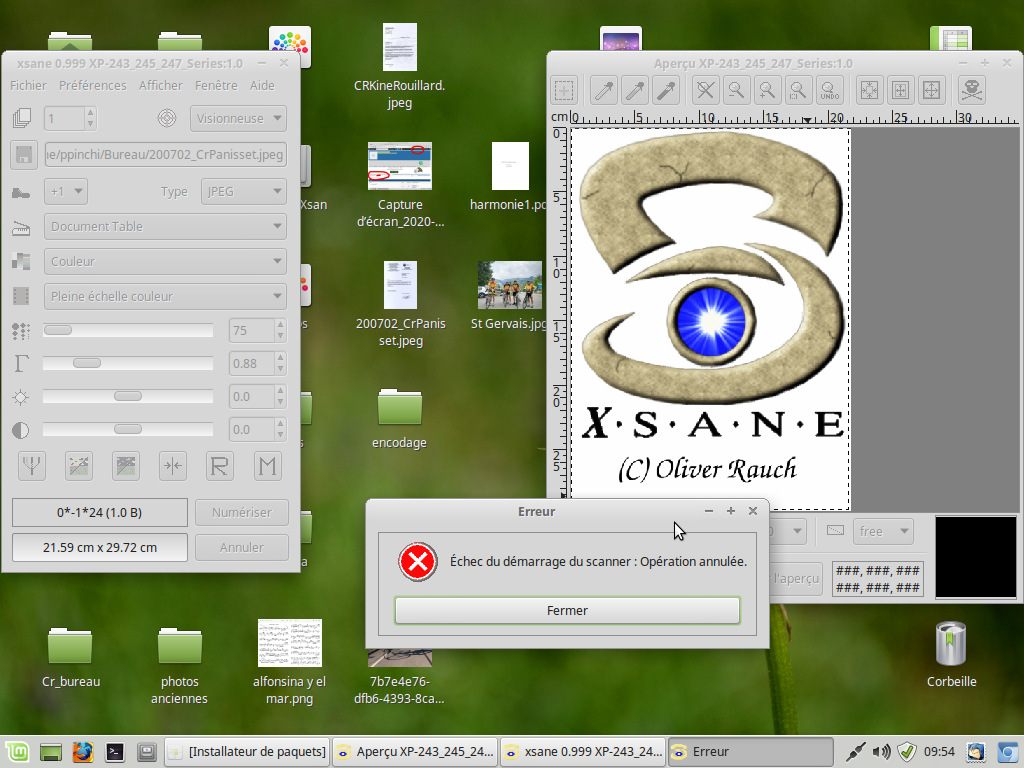Open the Couleur scan mode dropdown
The width and height of the screenshot is (1024, 768).
click(165, 261)
